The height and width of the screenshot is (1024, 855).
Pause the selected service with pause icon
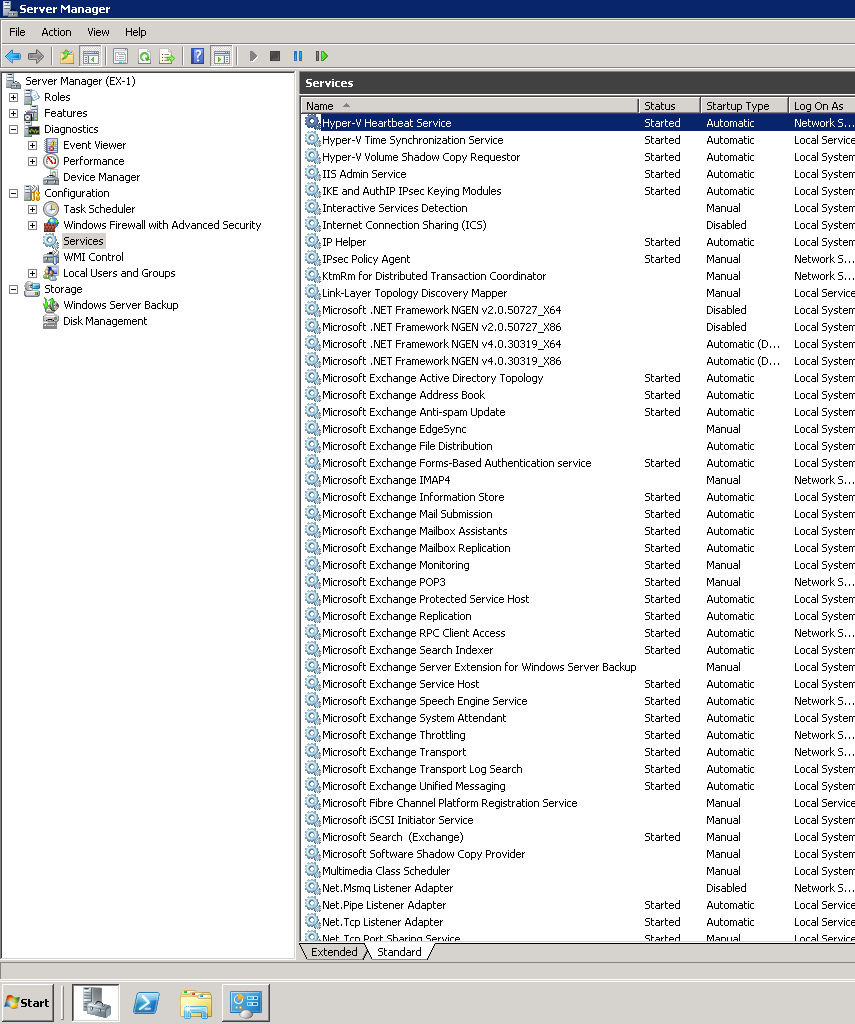298,56
